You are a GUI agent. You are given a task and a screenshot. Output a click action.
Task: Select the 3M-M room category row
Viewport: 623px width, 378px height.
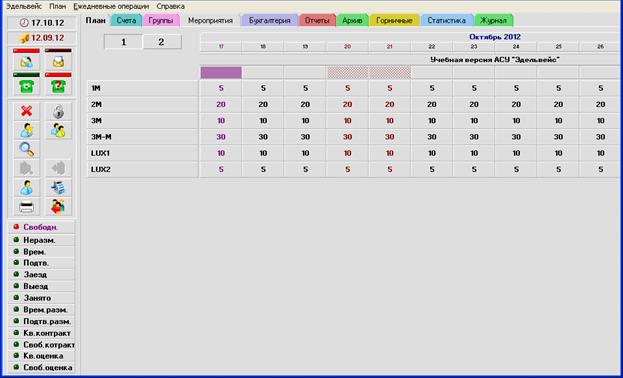[143, 137]
